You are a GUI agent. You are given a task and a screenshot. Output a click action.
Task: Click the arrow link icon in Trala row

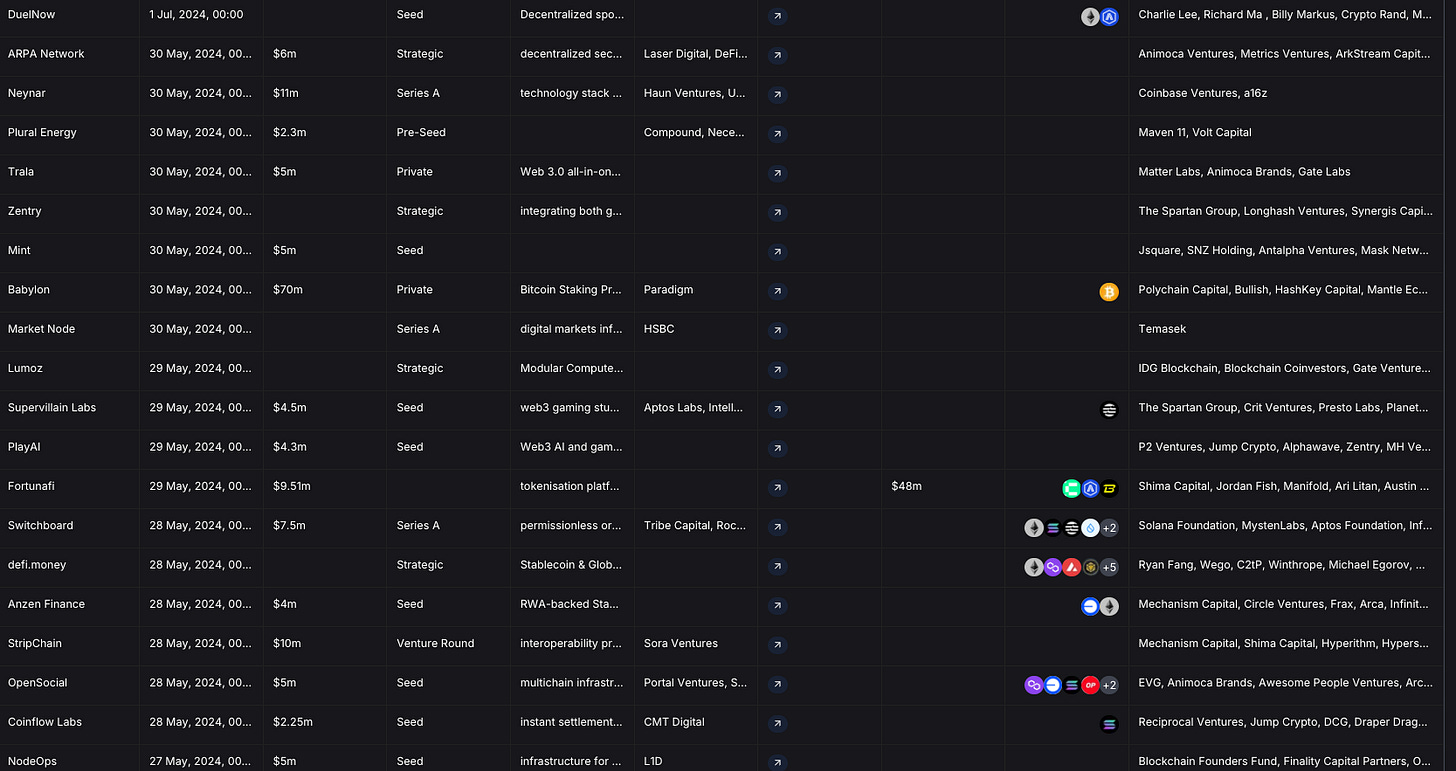coord(778,173)
